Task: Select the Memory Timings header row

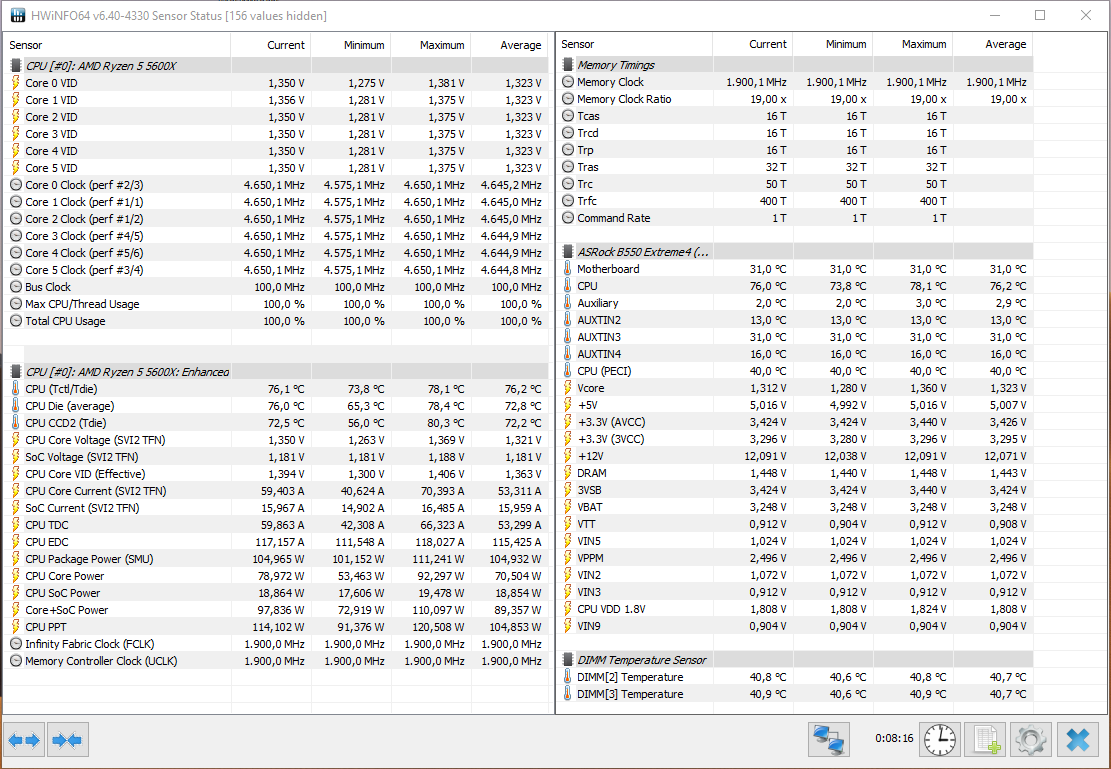Action: [x=794, y=65]
